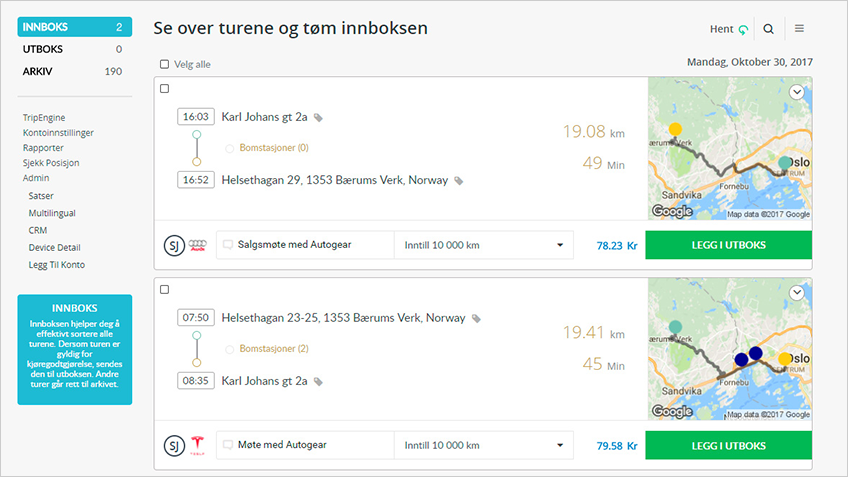Click the second trip's map thumbnail

pyautogui.click(x=729, y=349)
